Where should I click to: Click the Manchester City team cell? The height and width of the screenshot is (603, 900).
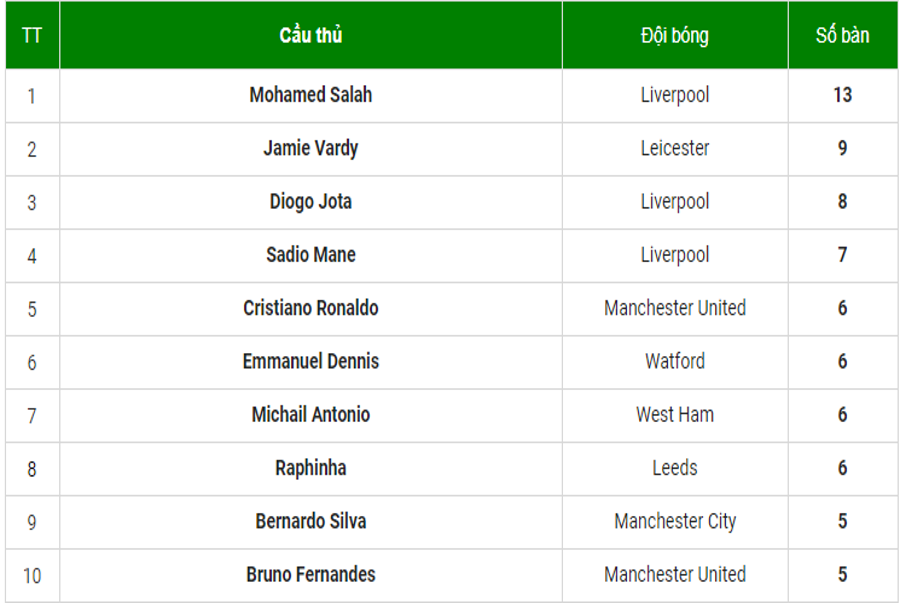coord(675,522)
